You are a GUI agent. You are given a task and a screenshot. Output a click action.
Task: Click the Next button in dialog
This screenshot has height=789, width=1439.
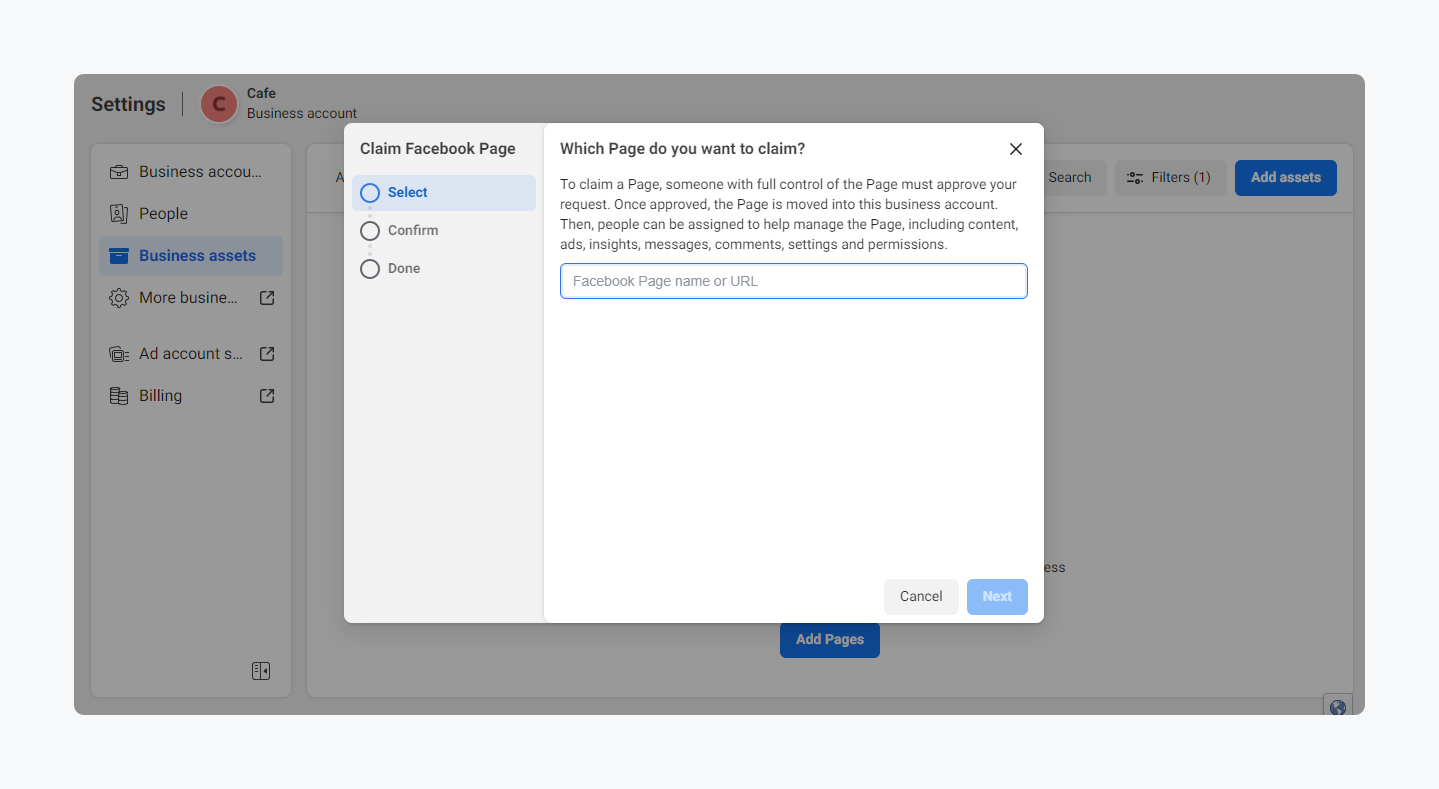[x=996, y=597]
